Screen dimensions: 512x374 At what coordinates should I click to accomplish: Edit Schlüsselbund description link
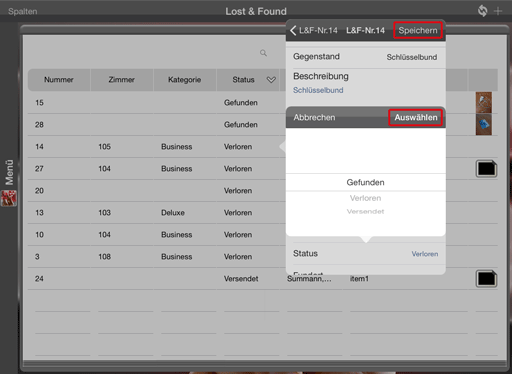click(318, 90)
